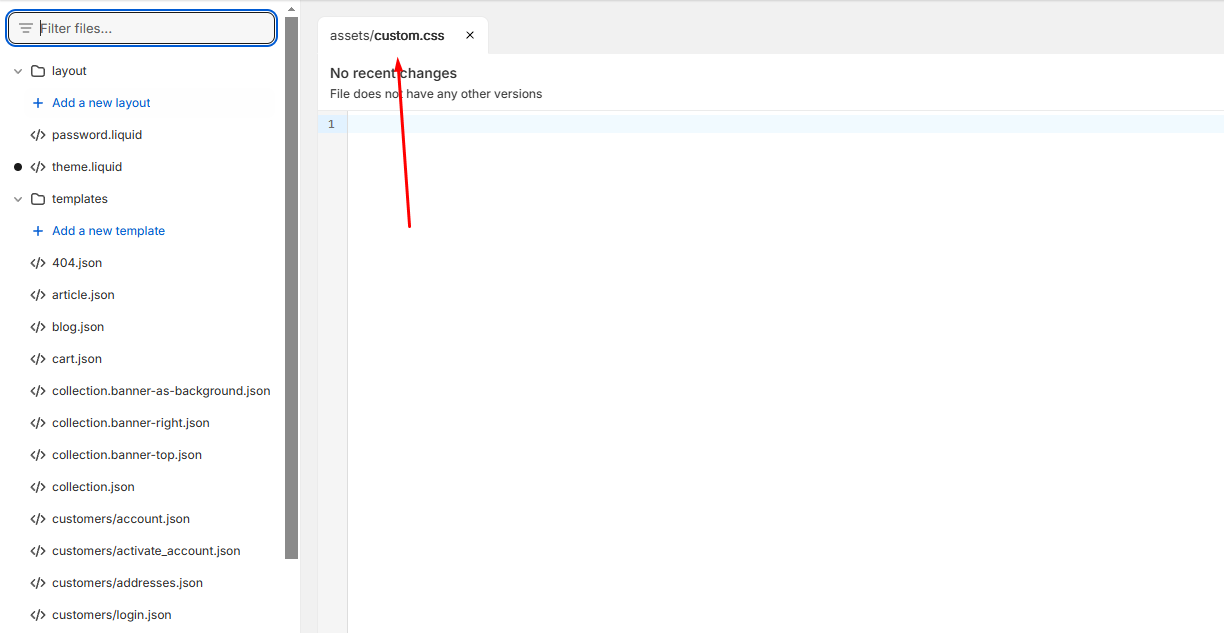The image size is (1224, 633).
Task: Click Add a new layout link
Action: point(101,103)
